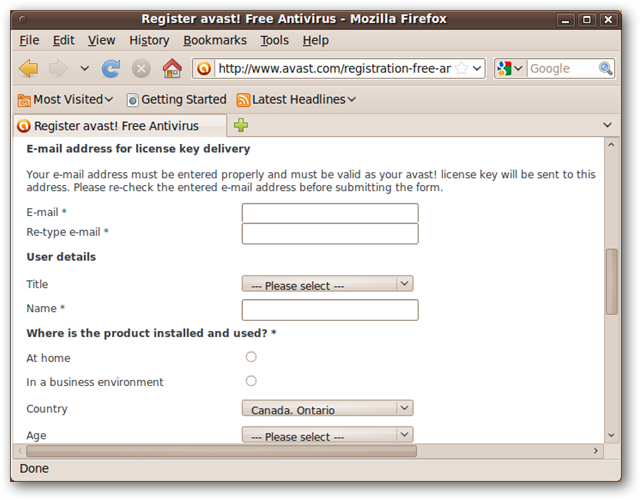Select the Register avast! Free Antivirus tab

[120, 126]
